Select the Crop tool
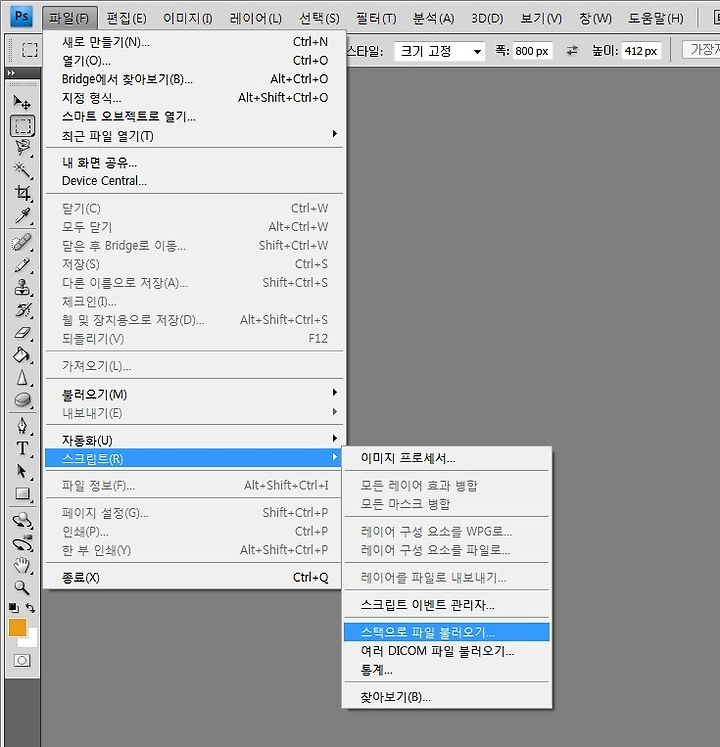This screenshot has width=720, height=747. (22, 193)
